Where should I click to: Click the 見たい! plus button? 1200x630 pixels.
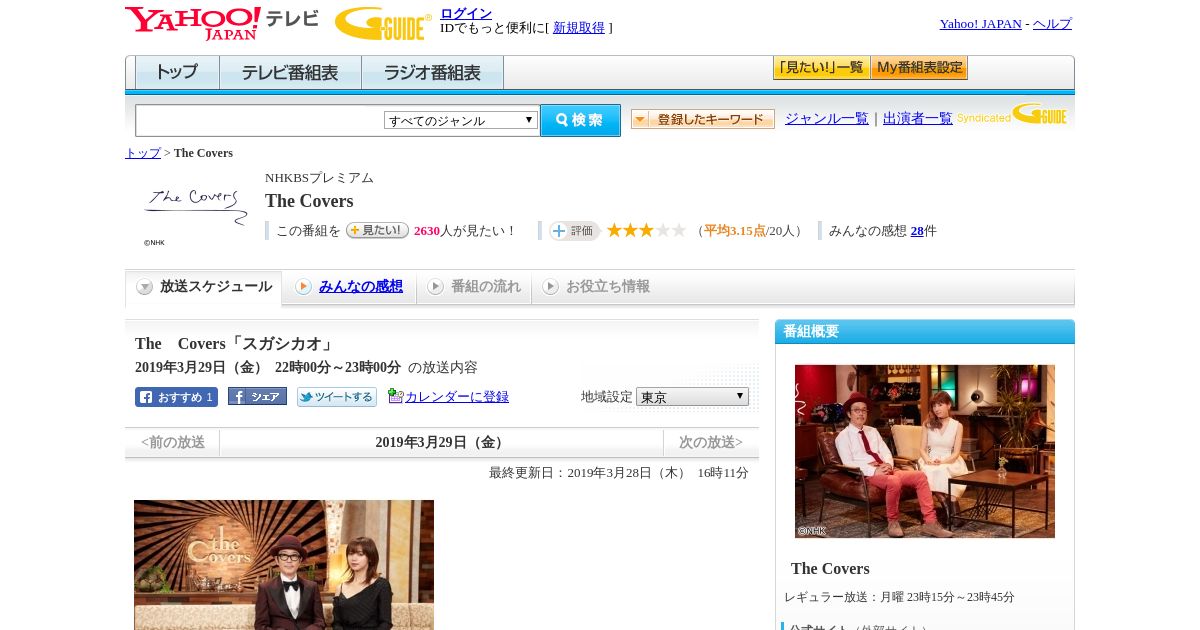click(377, 230)
